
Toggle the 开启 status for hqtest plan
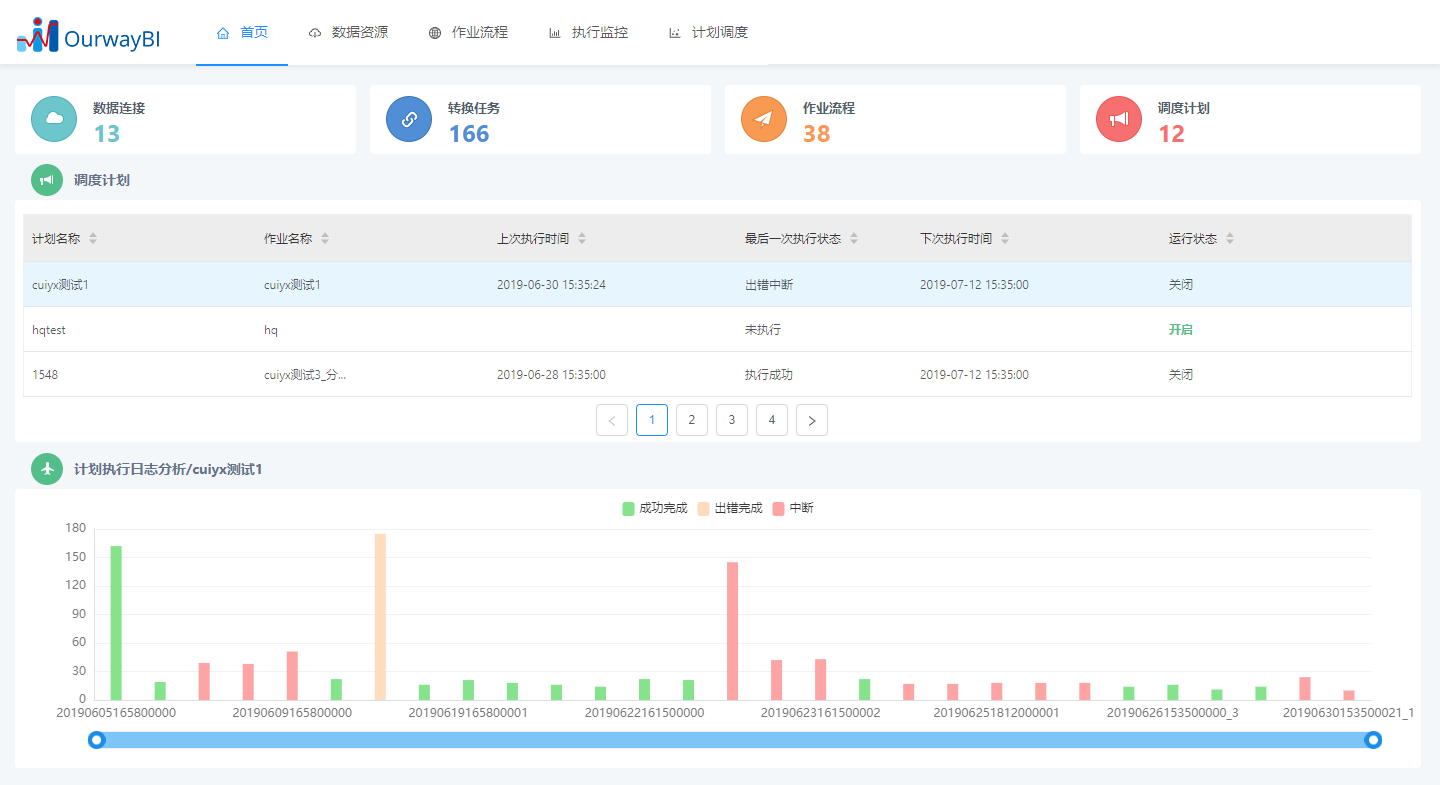(x=1180, y=329)
